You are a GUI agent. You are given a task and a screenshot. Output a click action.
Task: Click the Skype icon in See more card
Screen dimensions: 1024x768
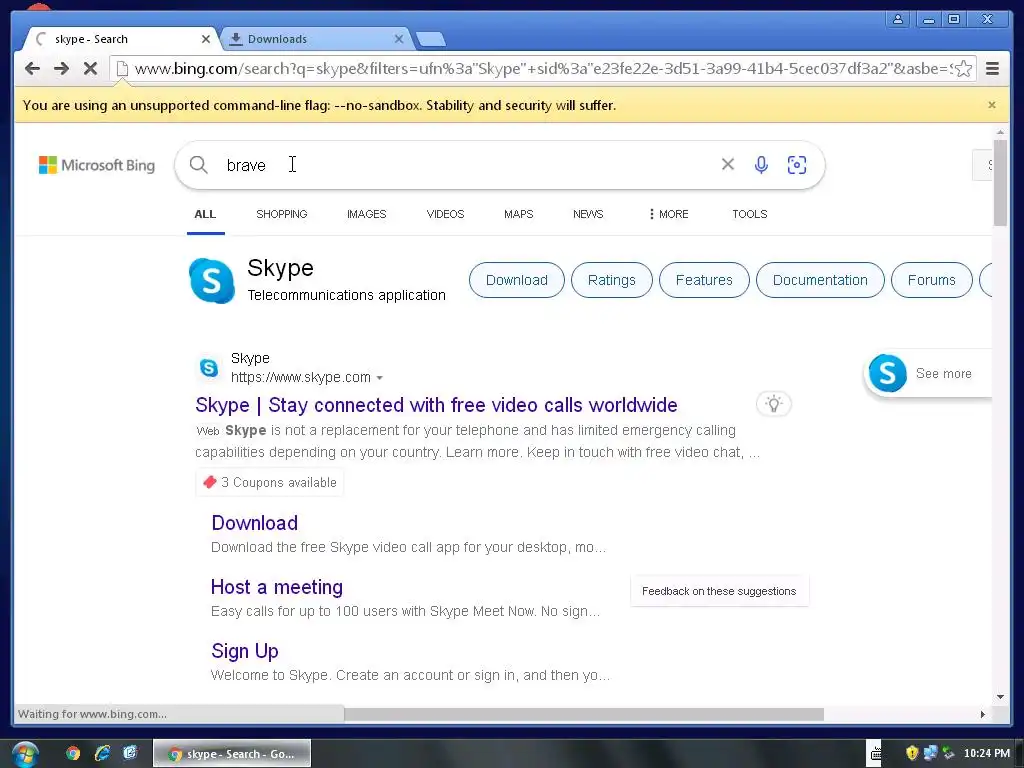(888, 373)
